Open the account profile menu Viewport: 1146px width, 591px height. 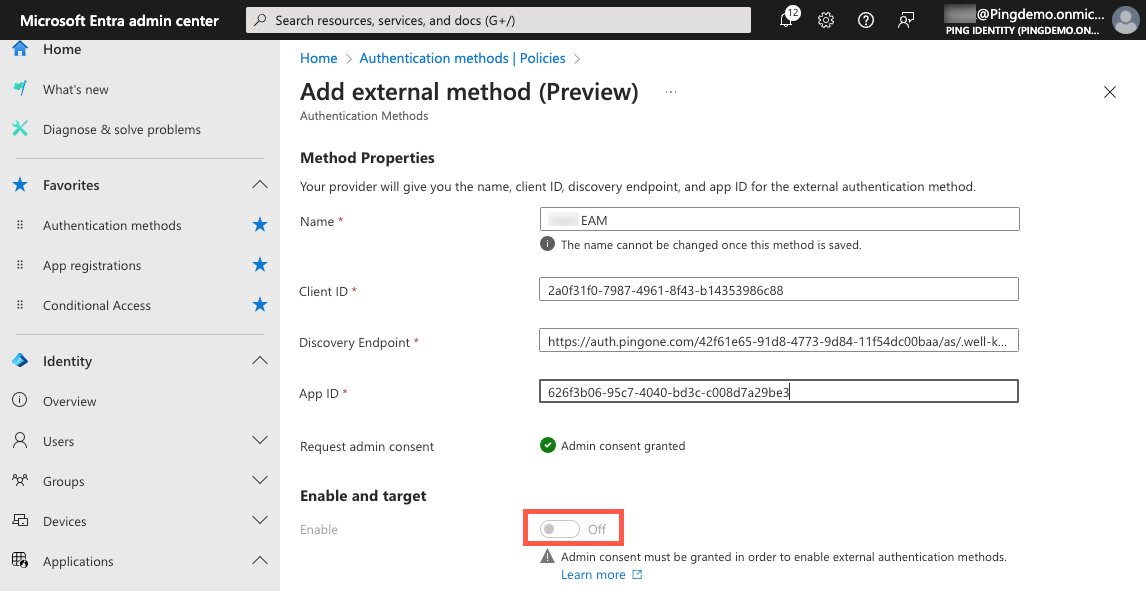(x=1126, y=20)
